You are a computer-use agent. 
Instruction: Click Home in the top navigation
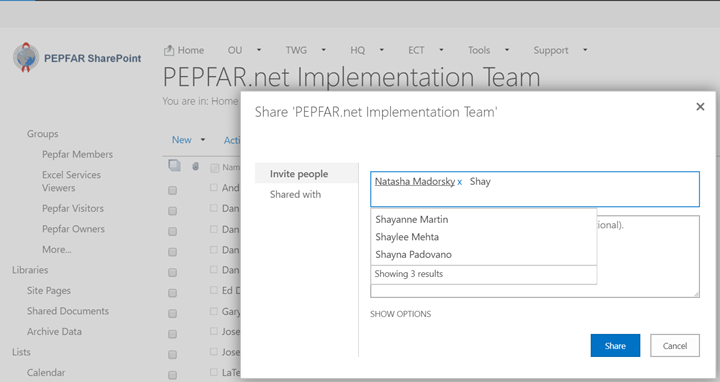point(191,50)
